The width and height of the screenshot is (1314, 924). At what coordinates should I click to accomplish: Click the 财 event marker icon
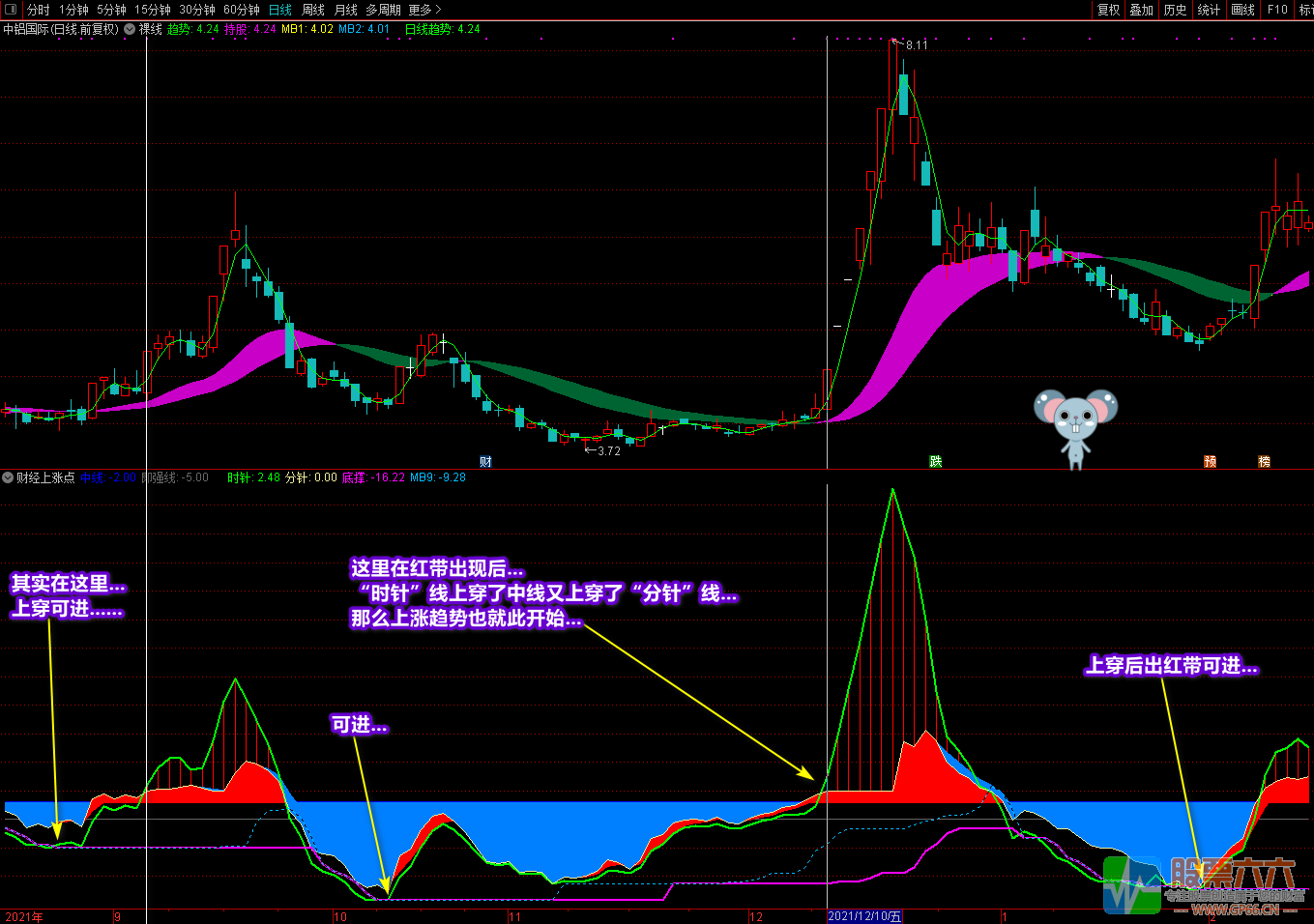click(485, 462)
